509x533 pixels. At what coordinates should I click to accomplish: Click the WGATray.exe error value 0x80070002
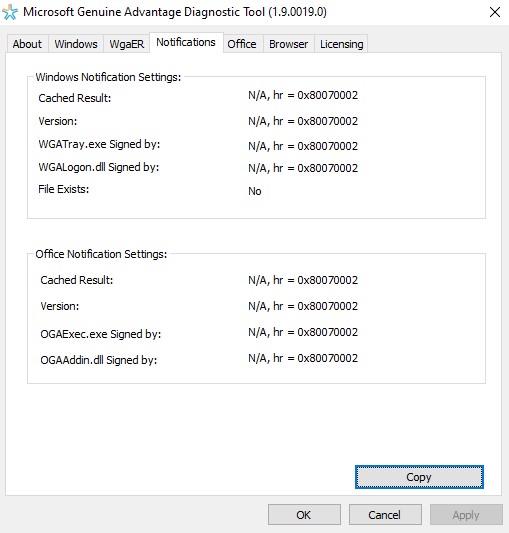[327, 146]
